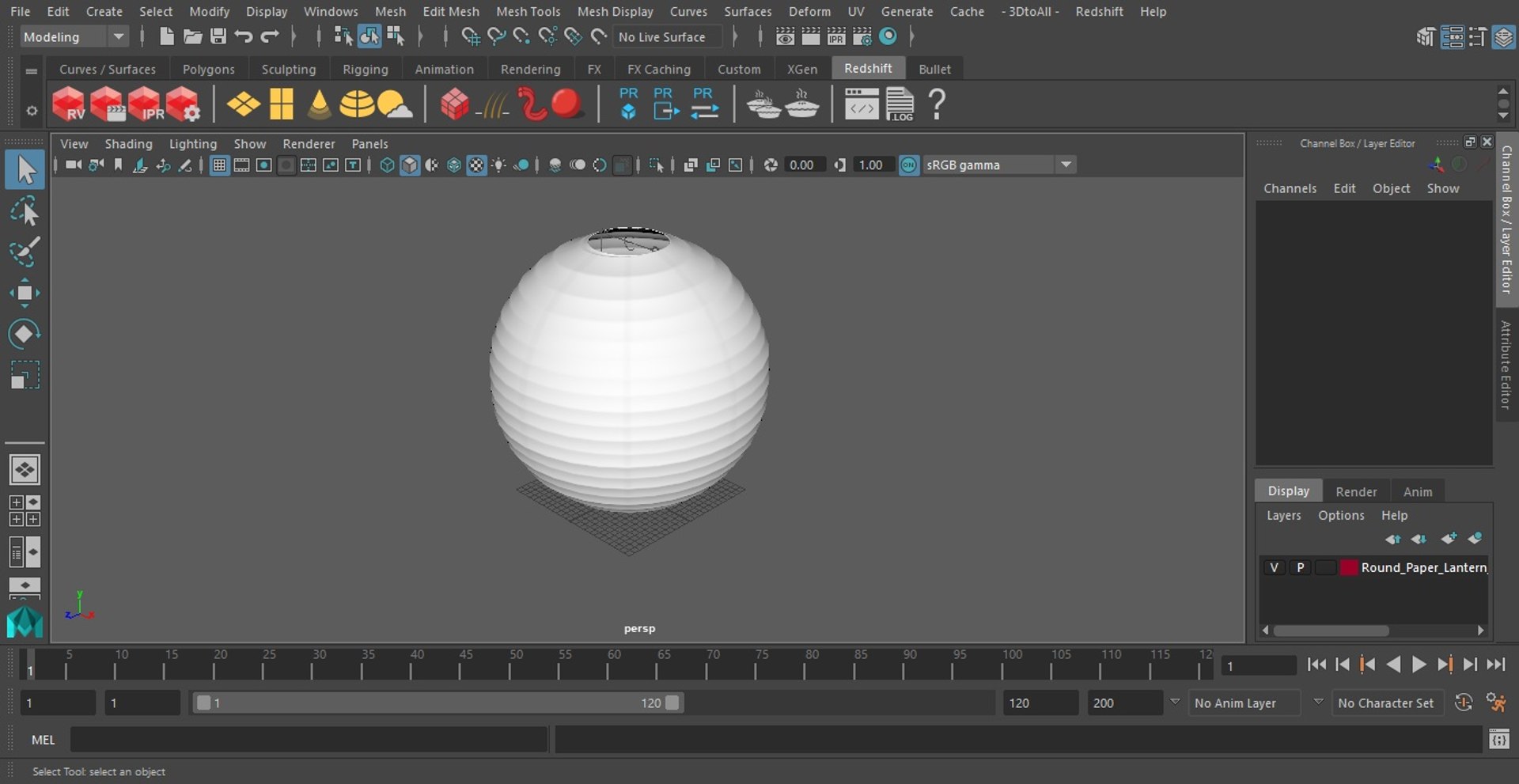Click the viewport gamma value 1.00 field
The width and height of the screenshot is (1519, 784).
coord(875,165)
